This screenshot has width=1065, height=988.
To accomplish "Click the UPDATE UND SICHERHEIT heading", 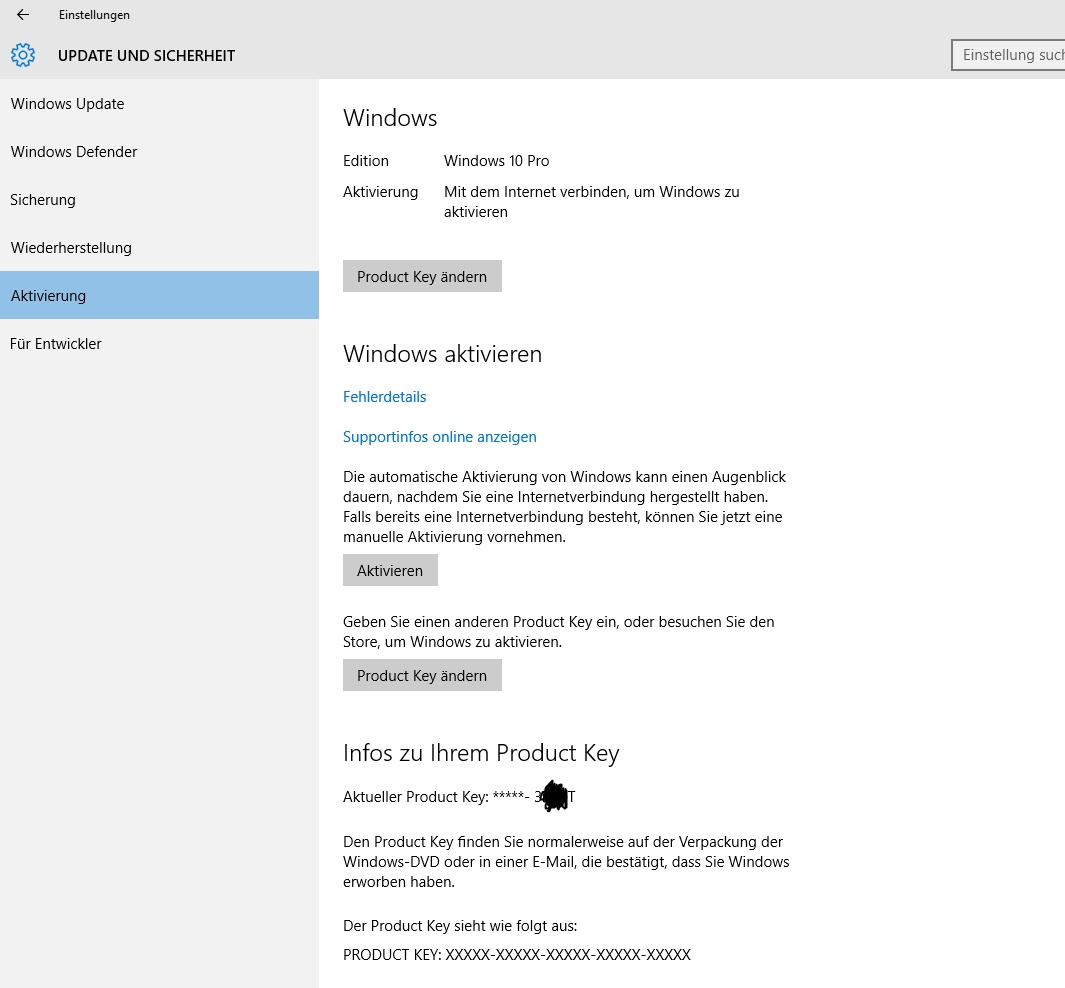I will coord(146,55).
